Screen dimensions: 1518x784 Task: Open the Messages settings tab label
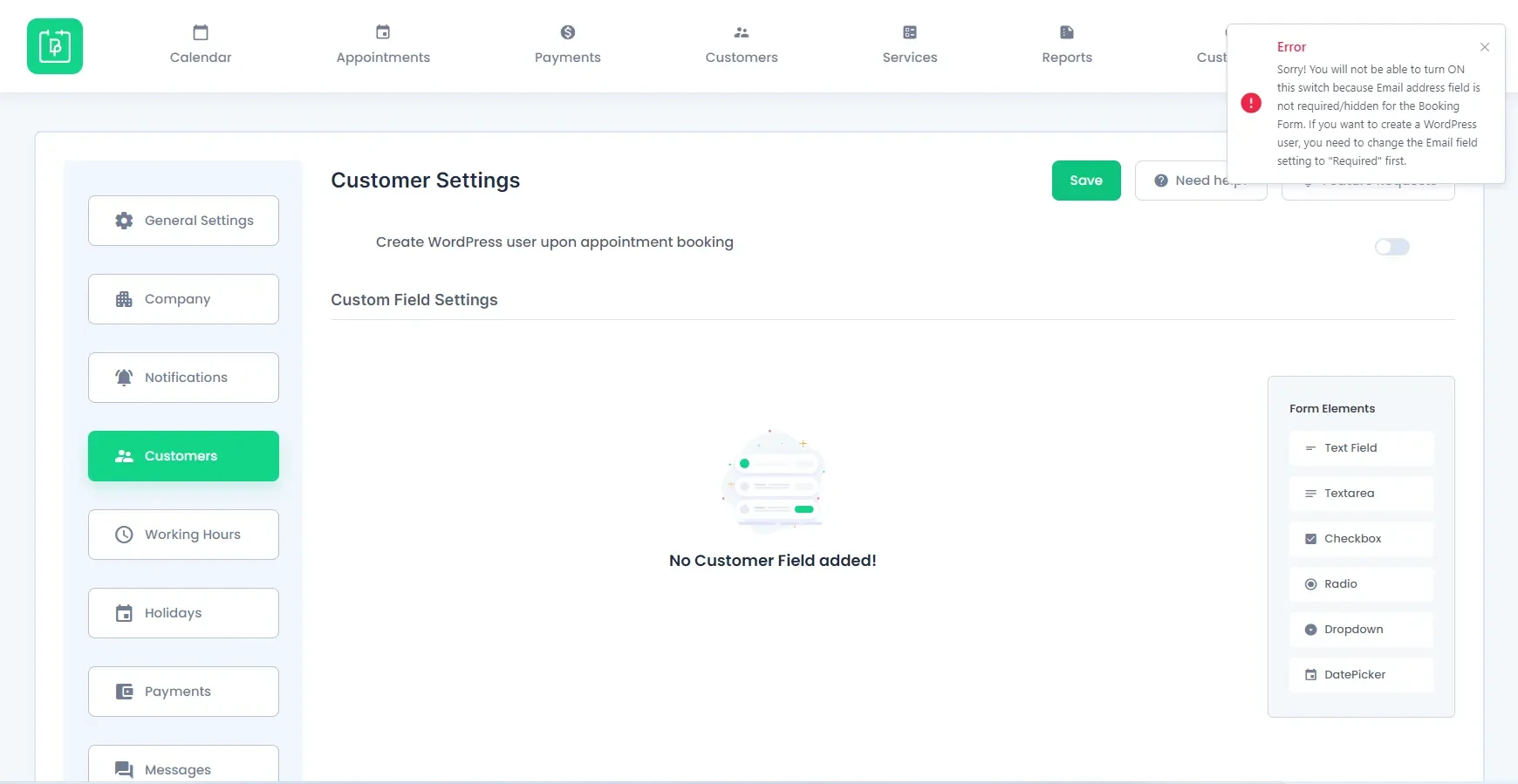pos(178,770)
